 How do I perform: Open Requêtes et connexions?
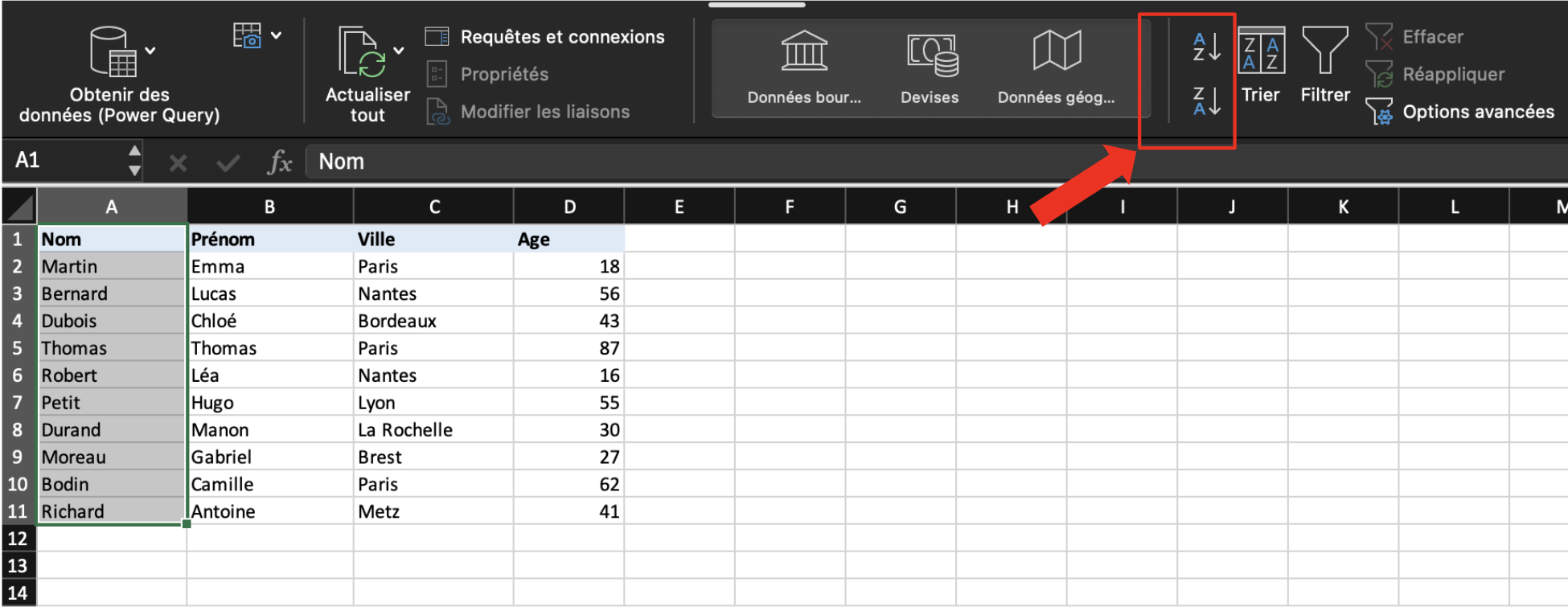coord(545,37)
